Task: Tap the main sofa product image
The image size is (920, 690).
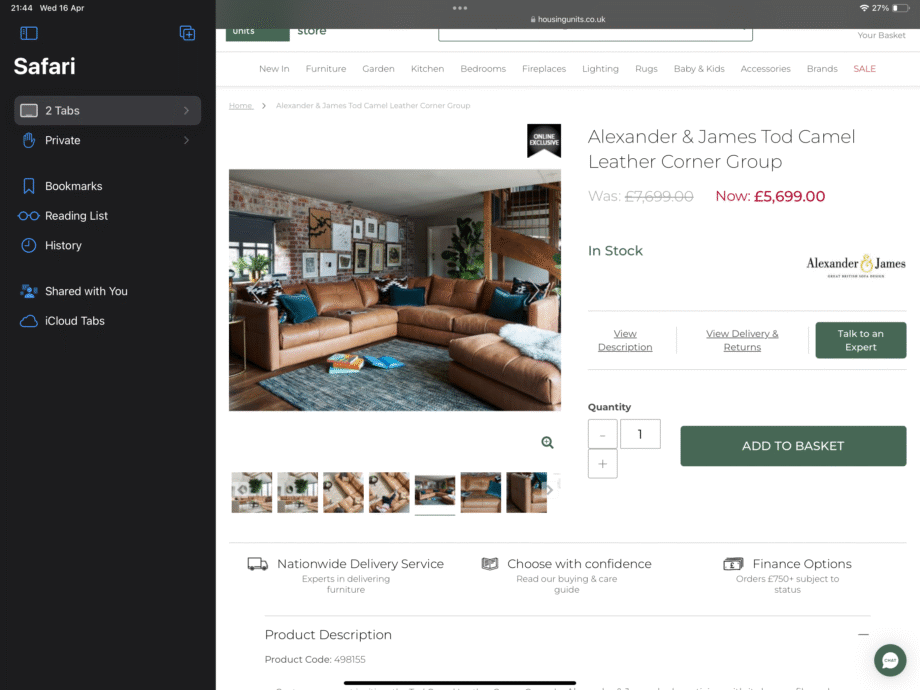Action: tap(395, 290)
